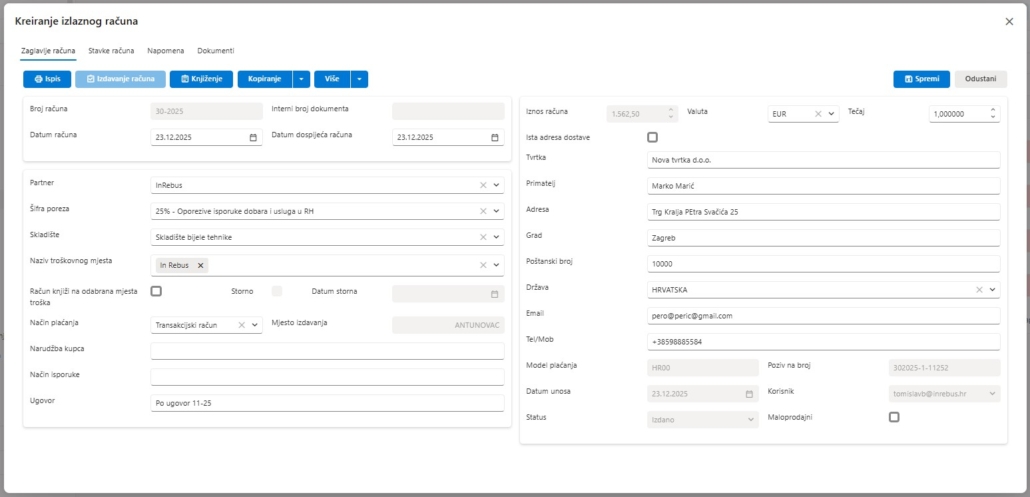The width and height of the screenshot is (1030, 497).
Task: Remove the In Rebus cost center tag
Action: [x=200, y=265]
